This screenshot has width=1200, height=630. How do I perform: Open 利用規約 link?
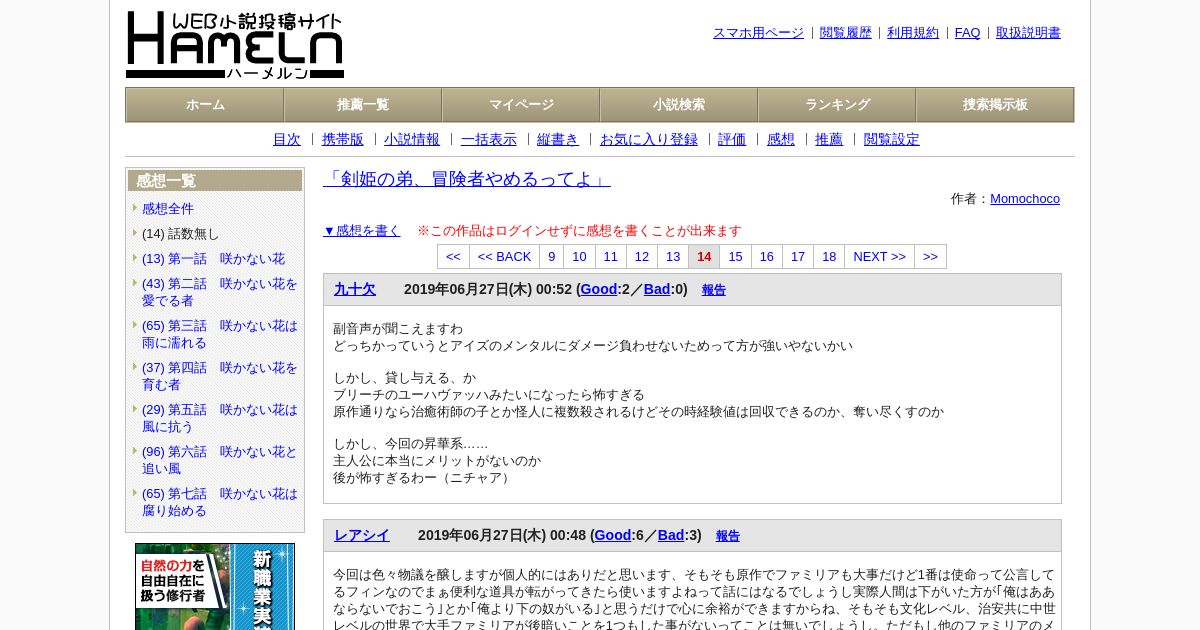coord(913,32)
